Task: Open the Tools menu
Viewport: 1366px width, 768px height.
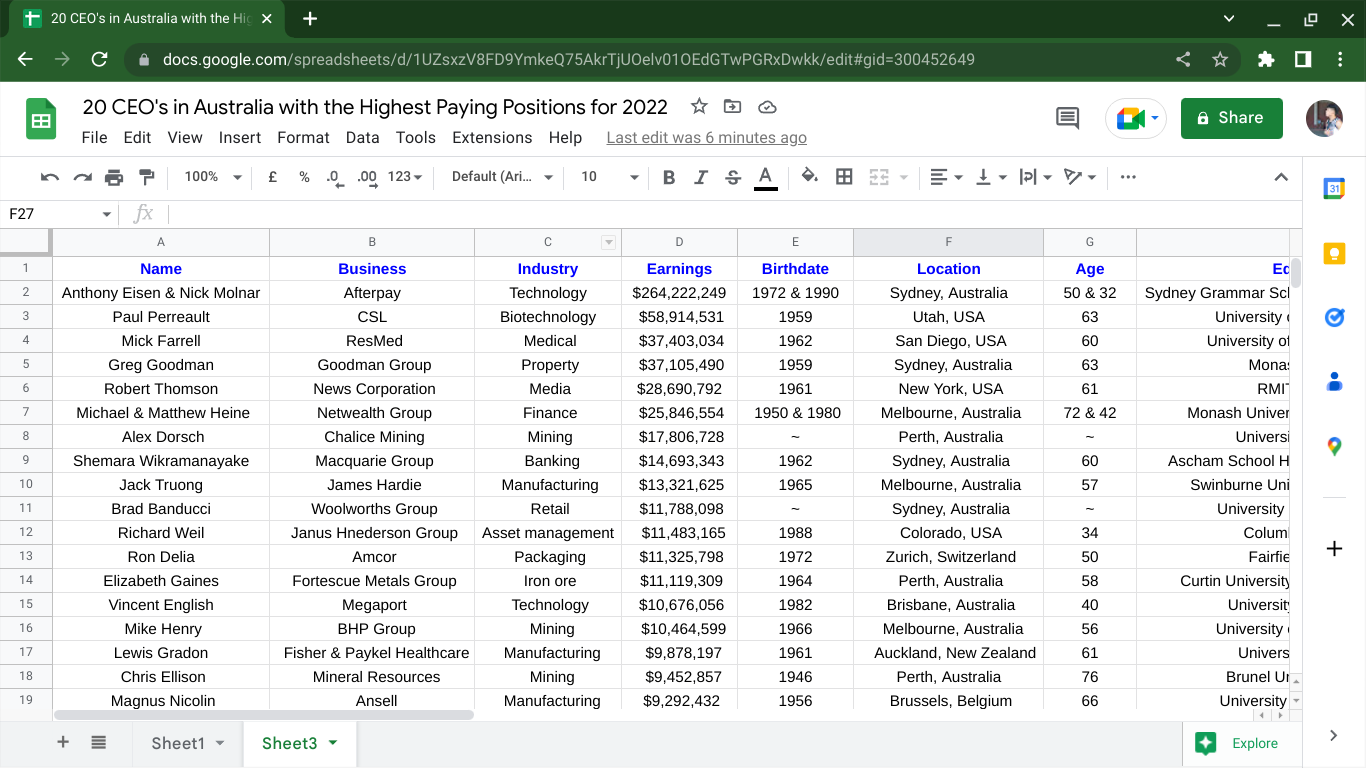Action: pos(416,138)
